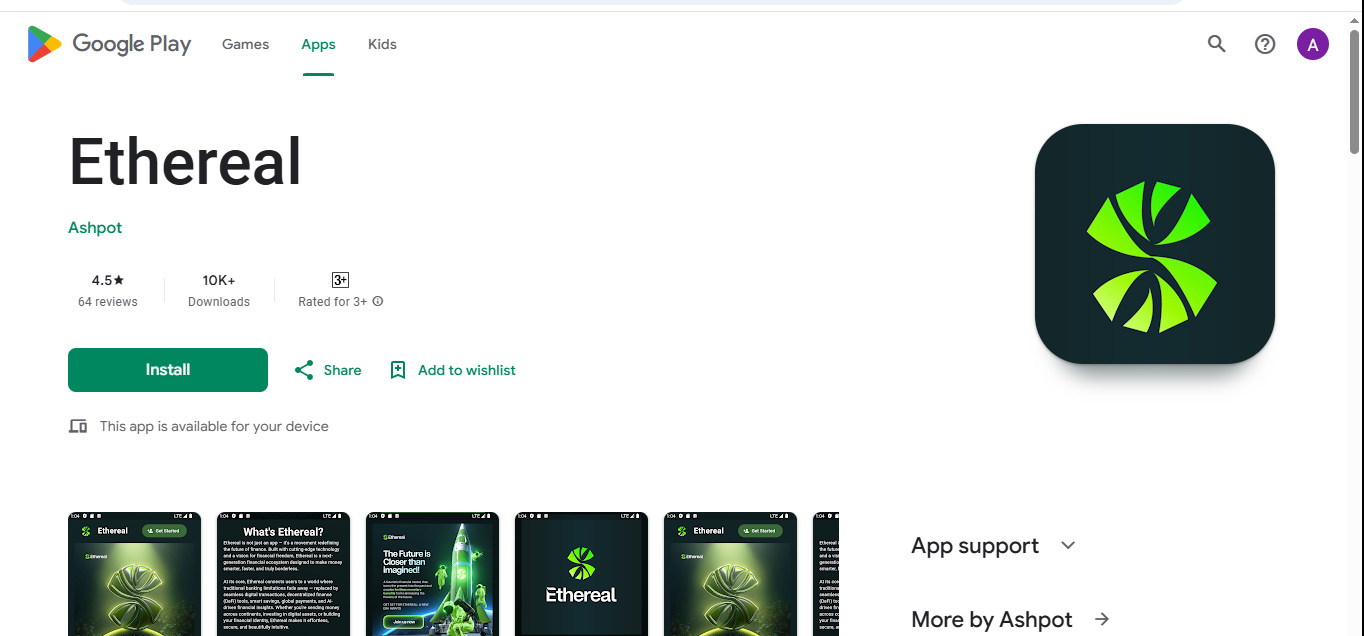
Task: Click This app is available text
Action: point(214,426)
